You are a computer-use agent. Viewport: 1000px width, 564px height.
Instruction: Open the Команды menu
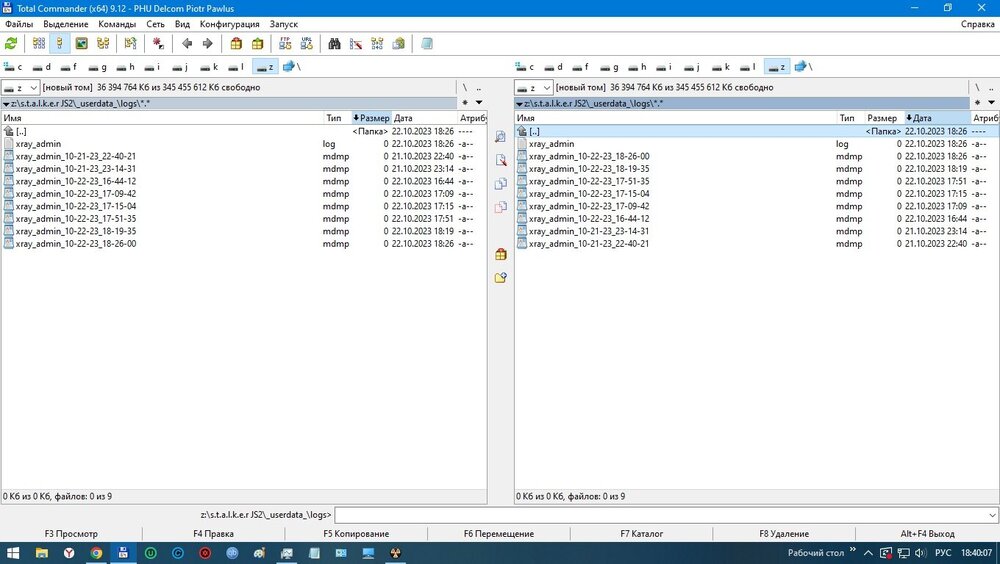coord(117,24)
